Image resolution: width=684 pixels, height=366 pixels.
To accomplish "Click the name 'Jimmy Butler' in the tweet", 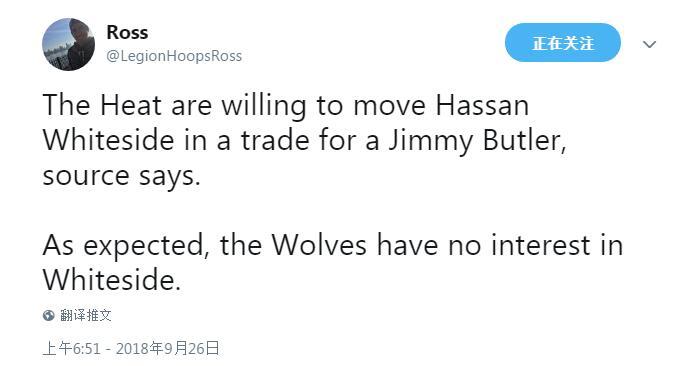I will click(477, 142).
